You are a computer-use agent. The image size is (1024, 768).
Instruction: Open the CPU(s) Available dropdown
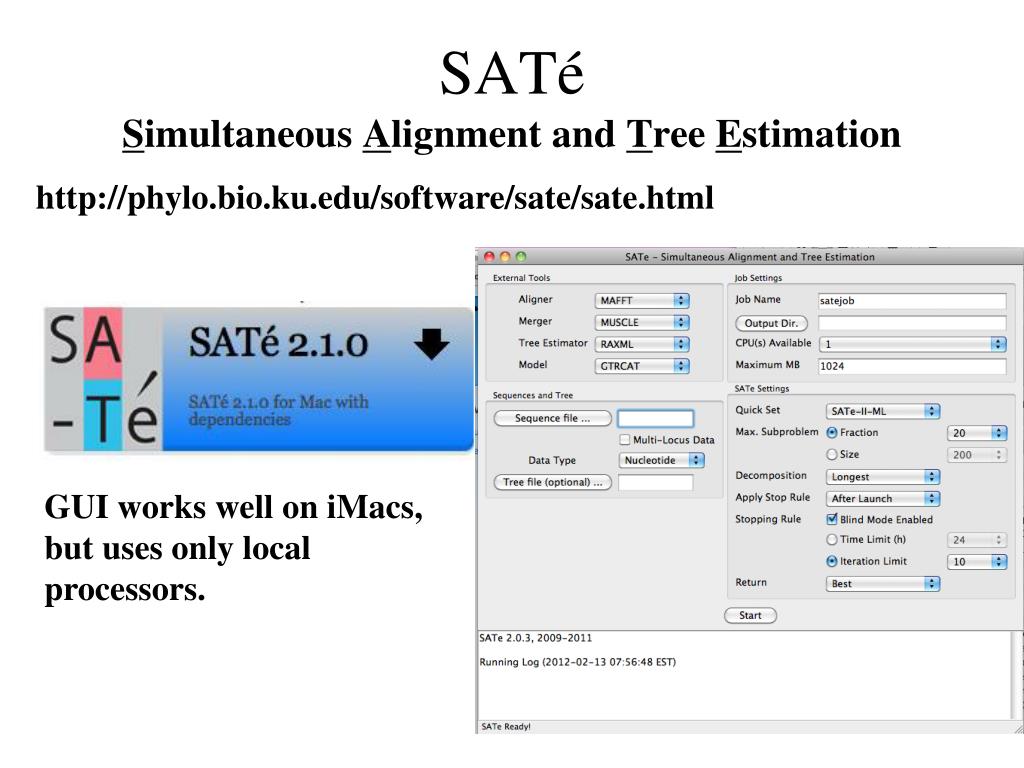[912, 344]
